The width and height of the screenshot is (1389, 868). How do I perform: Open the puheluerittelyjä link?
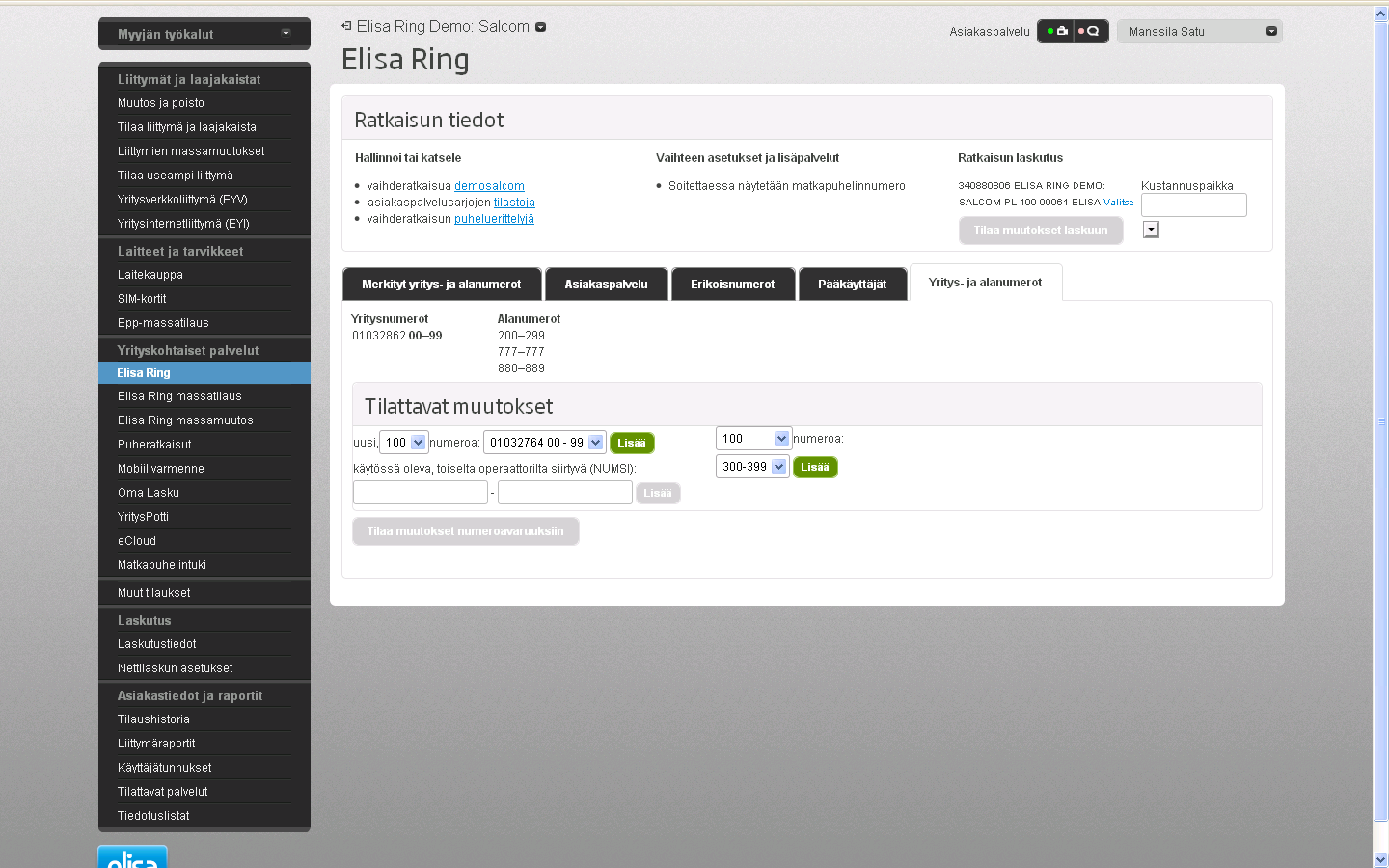[494, 219]
